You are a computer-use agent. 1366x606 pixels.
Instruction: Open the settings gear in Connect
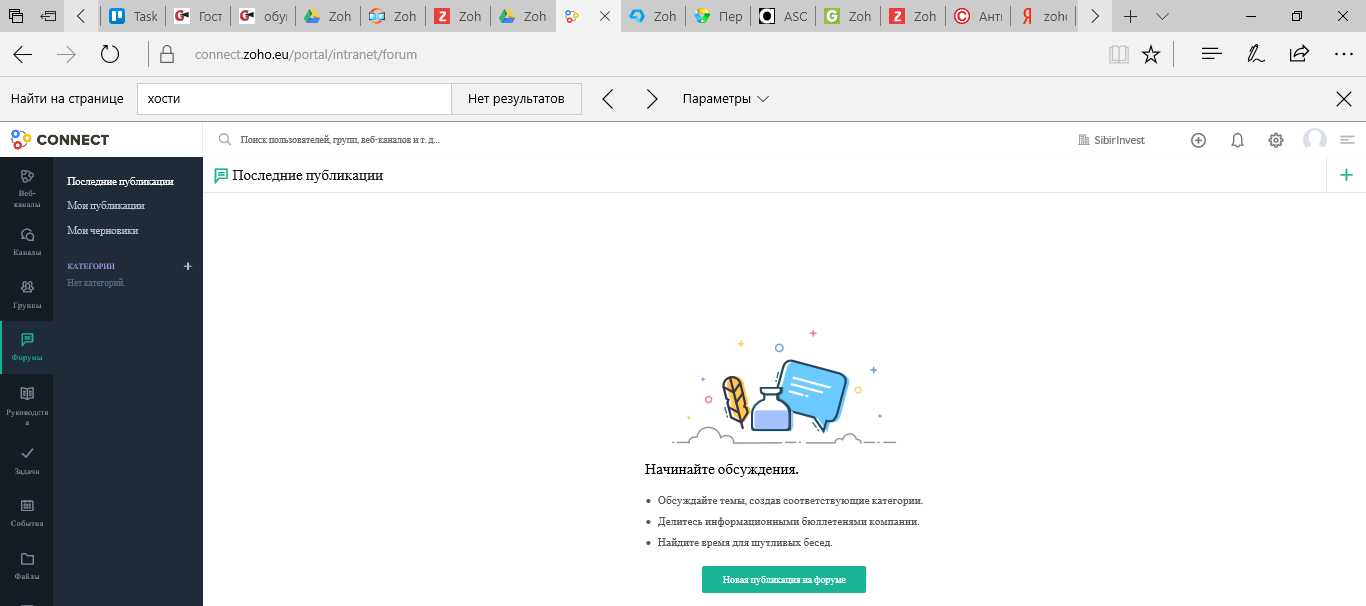tap(1275, 140)
